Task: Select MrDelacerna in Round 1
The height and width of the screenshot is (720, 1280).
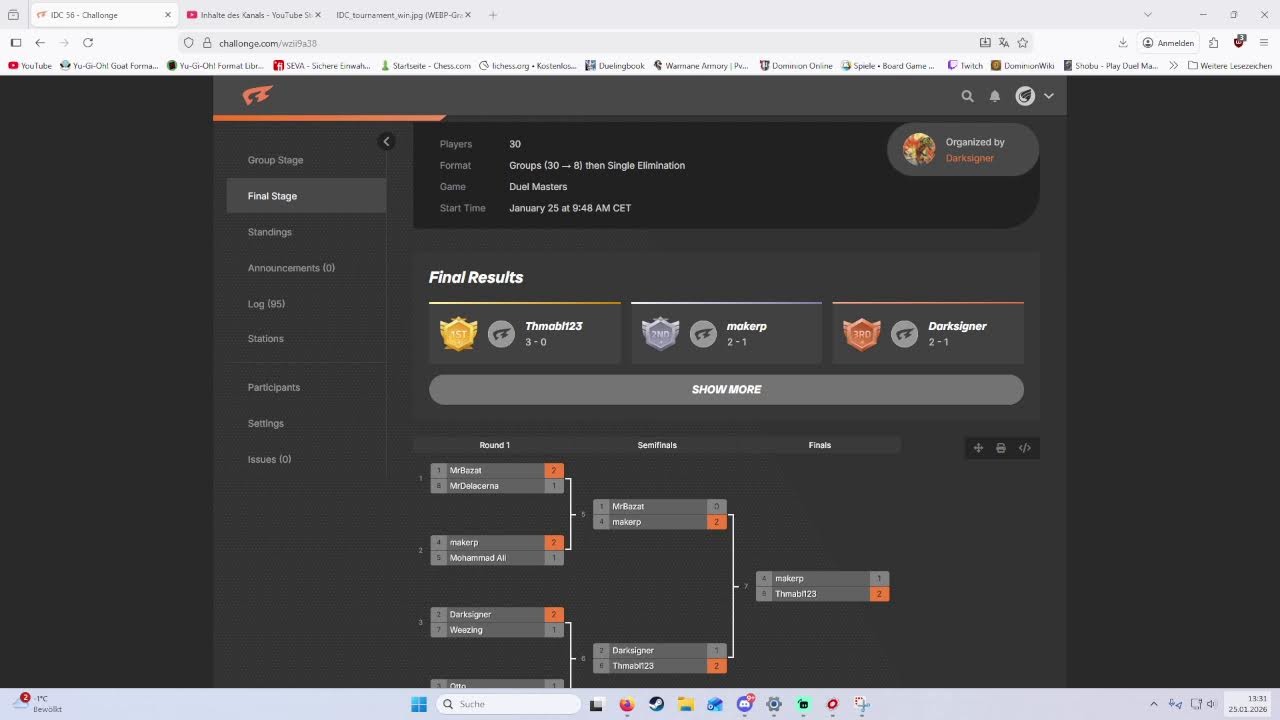Action: tap(497, 486)
